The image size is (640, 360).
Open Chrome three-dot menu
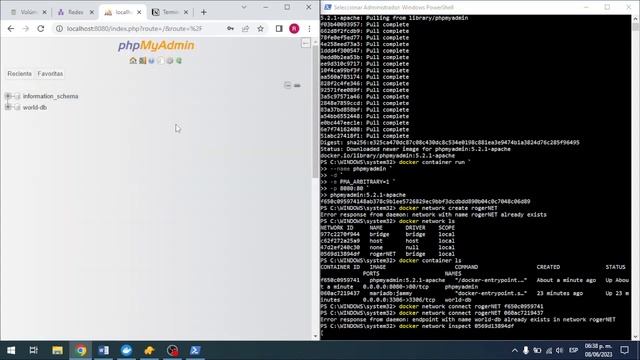pos(309,29)
